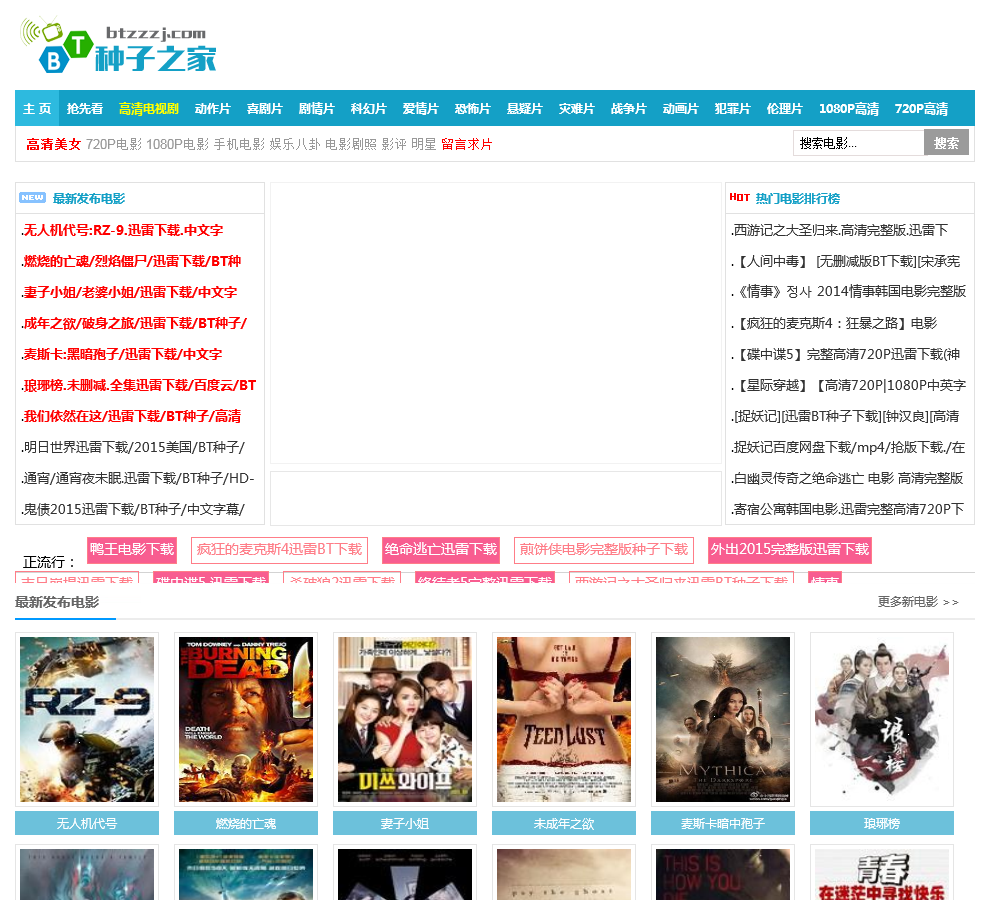990x900 pixels.
Task: Open the 720P高清 nav item
Action: coord(921,109)
